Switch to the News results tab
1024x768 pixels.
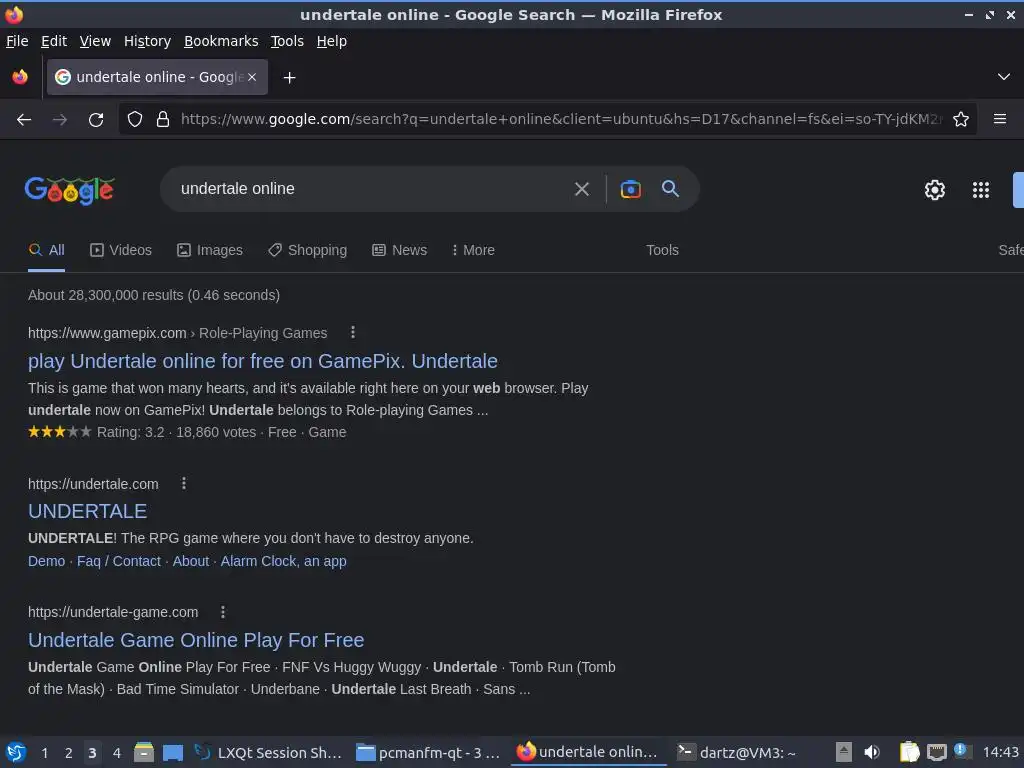tap(400, 250)
